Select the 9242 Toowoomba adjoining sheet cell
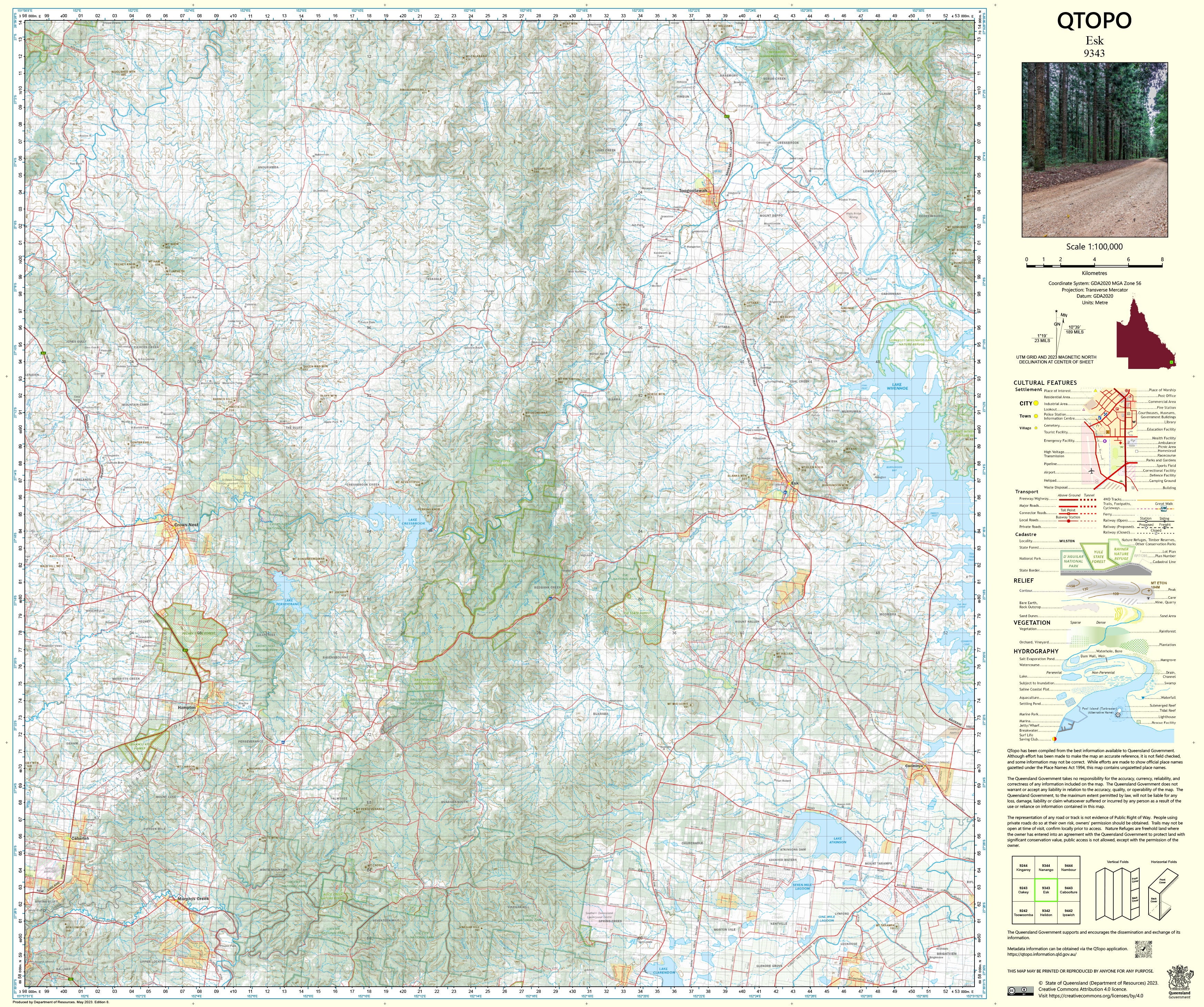The image size is (1204, 1007). click(1023, 913)
